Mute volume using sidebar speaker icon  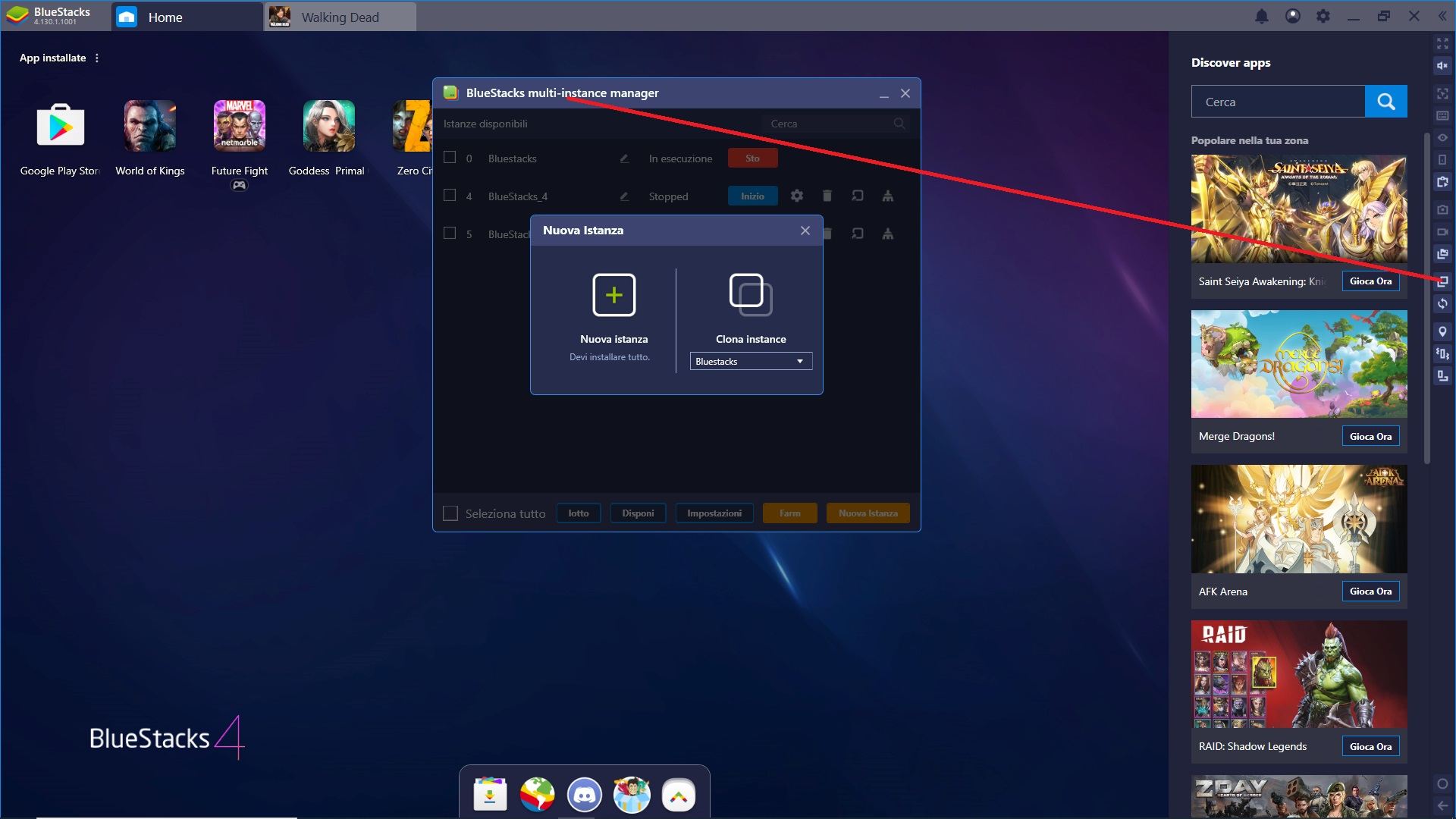click(x=1442, y=66)
